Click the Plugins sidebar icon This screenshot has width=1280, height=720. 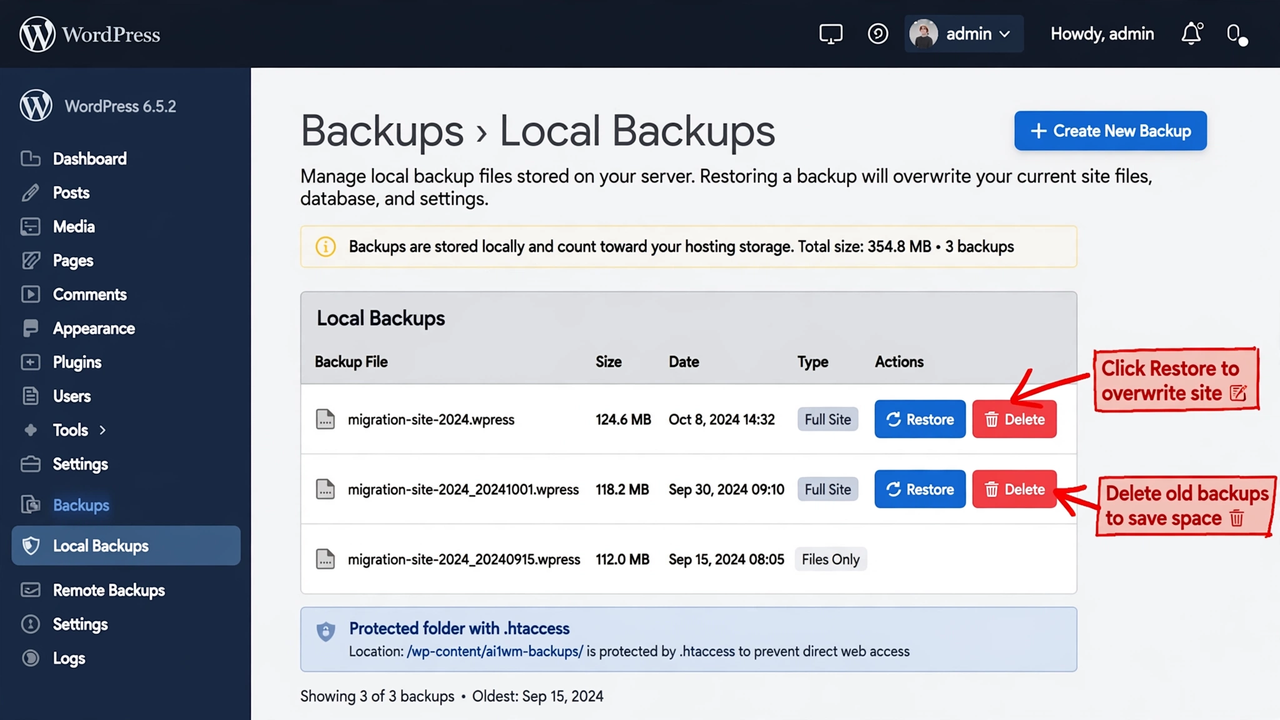pos(31,363)
